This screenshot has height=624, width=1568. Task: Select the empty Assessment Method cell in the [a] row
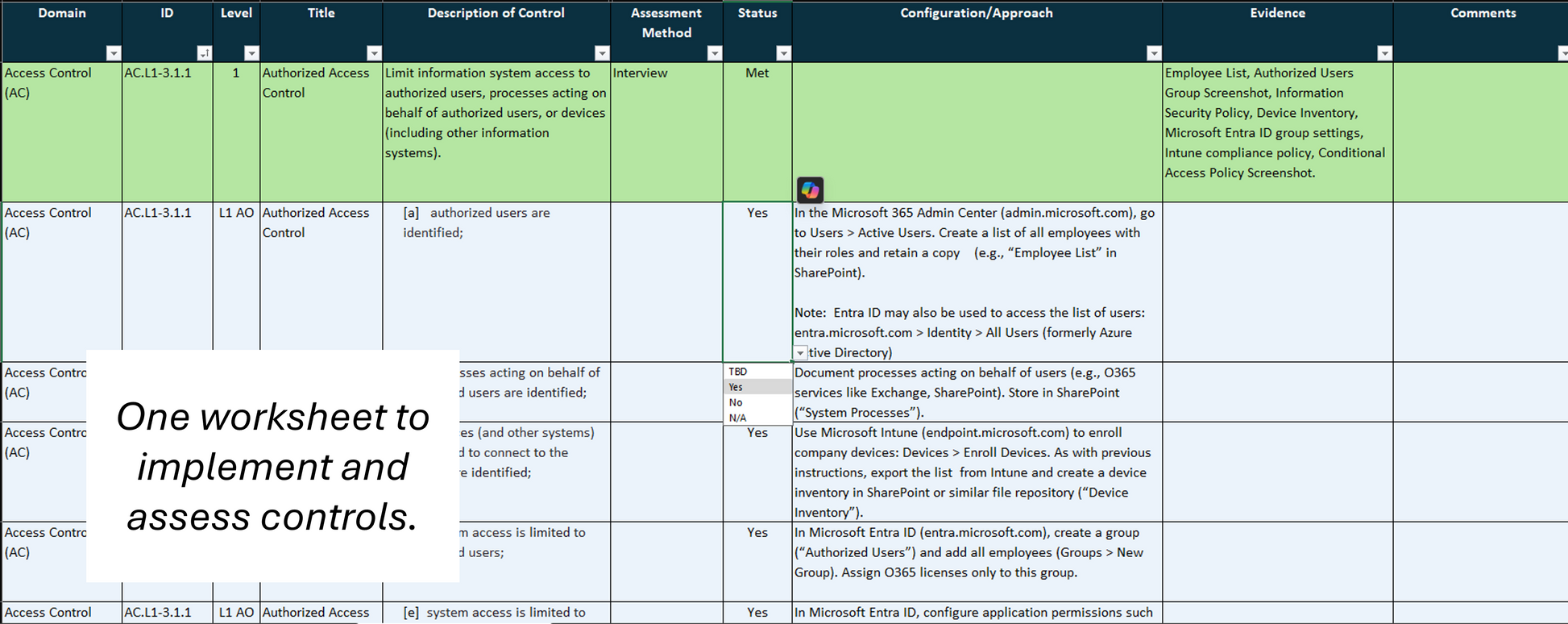[666, 282]
